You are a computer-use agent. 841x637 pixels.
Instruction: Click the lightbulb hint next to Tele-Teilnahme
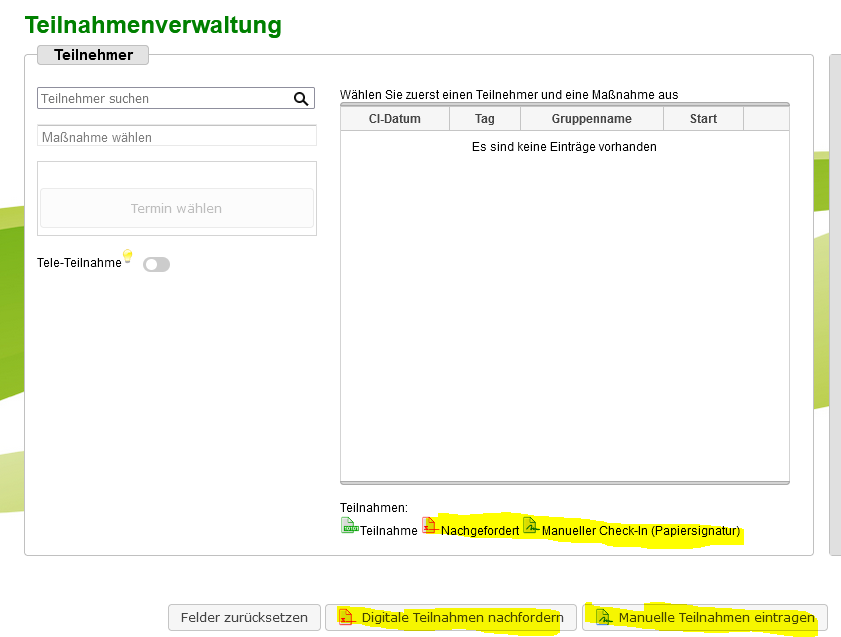(128, 257)
